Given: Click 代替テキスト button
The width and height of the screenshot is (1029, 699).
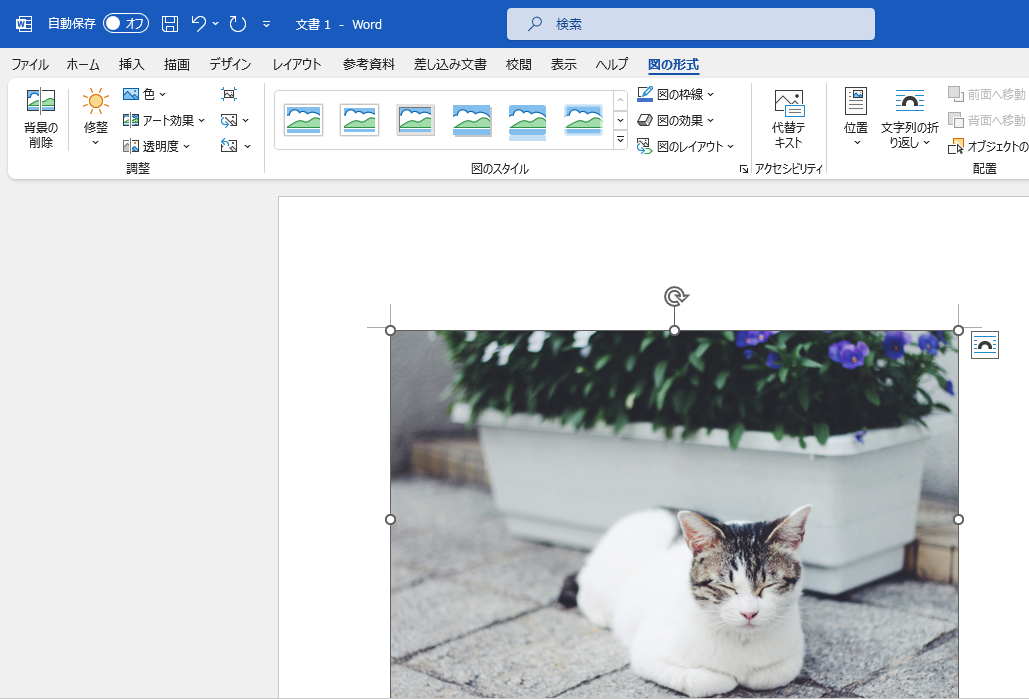Looking at the screenshot, I should [x=789, y=119].
